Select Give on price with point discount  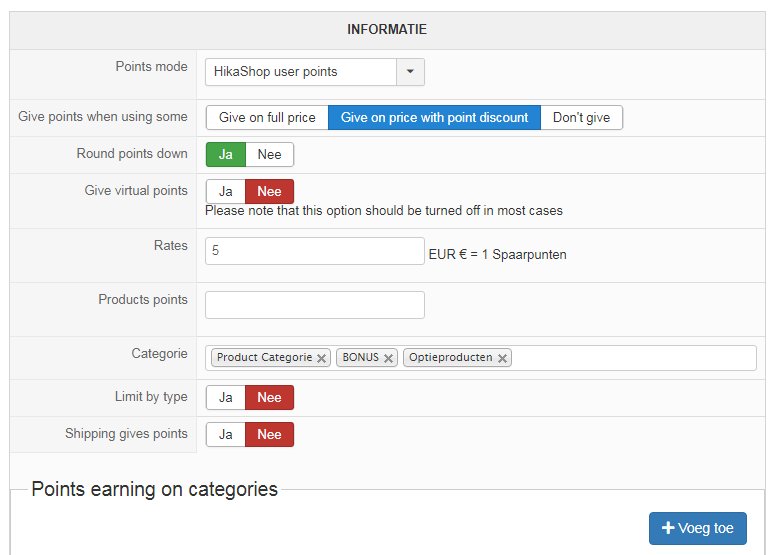pyautogui.click(x=434, y=118)
